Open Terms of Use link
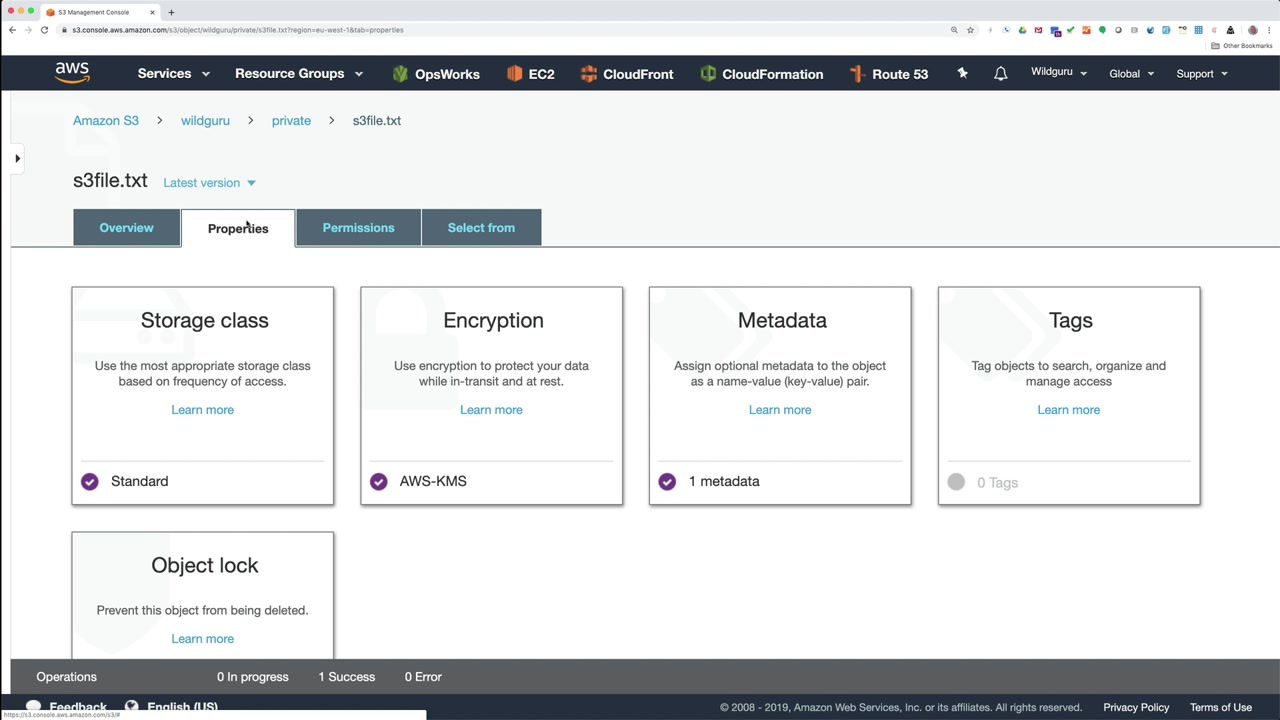Screen dimensions: 1280x720 point(1221,707)
